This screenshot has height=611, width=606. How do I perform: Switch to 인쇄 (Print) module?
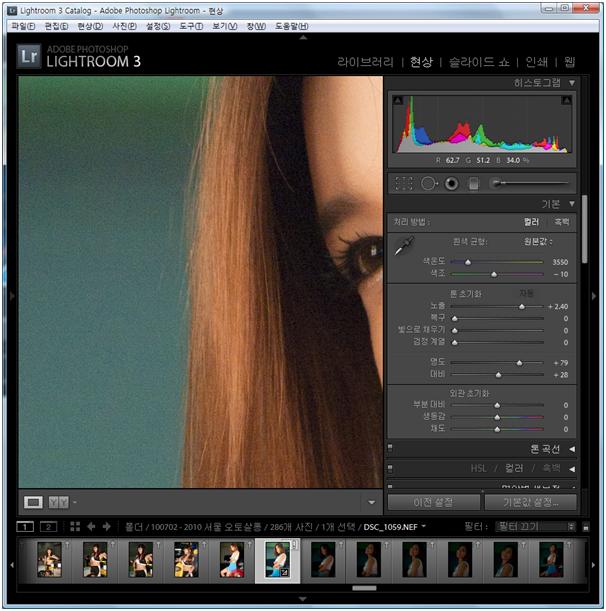(537, 62)
